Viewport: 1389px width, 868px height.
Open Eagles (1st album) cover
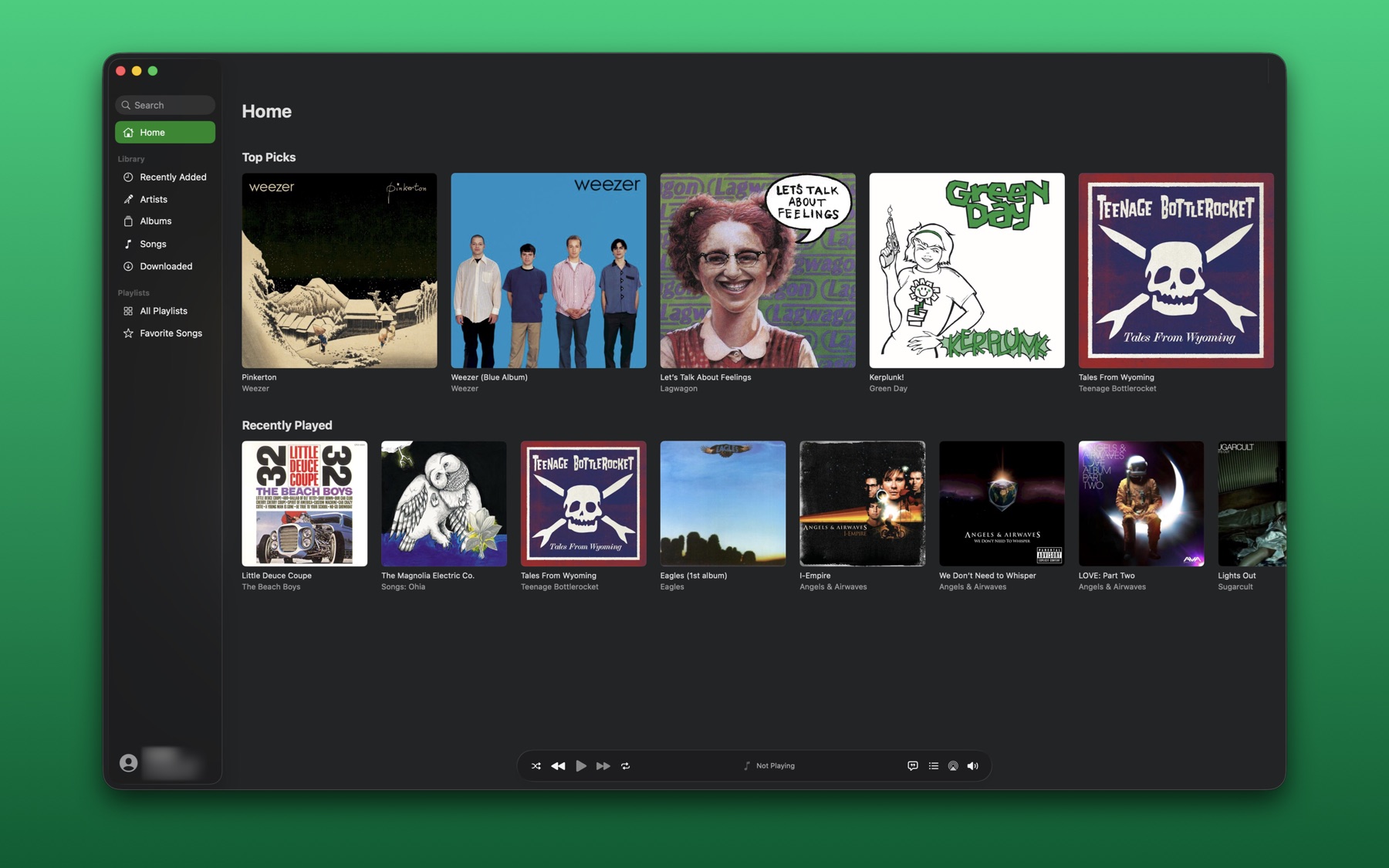723,504
